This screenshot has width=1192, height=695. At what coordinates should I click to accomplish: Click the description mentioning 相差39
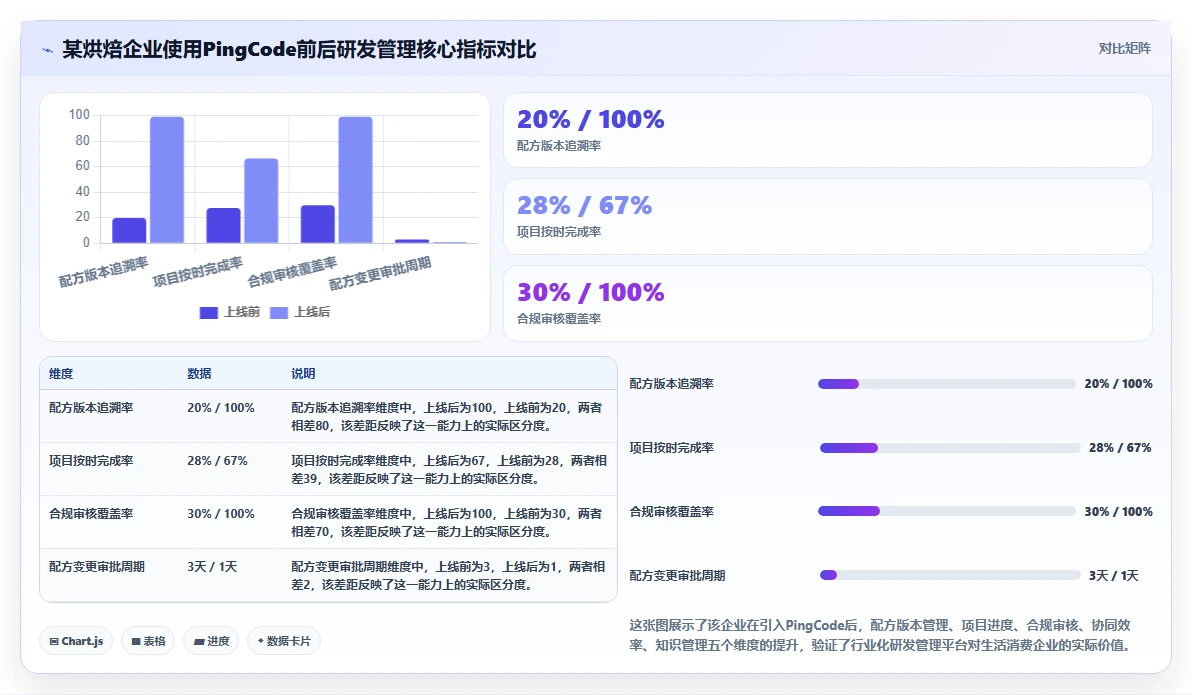[x=449, y=470]
